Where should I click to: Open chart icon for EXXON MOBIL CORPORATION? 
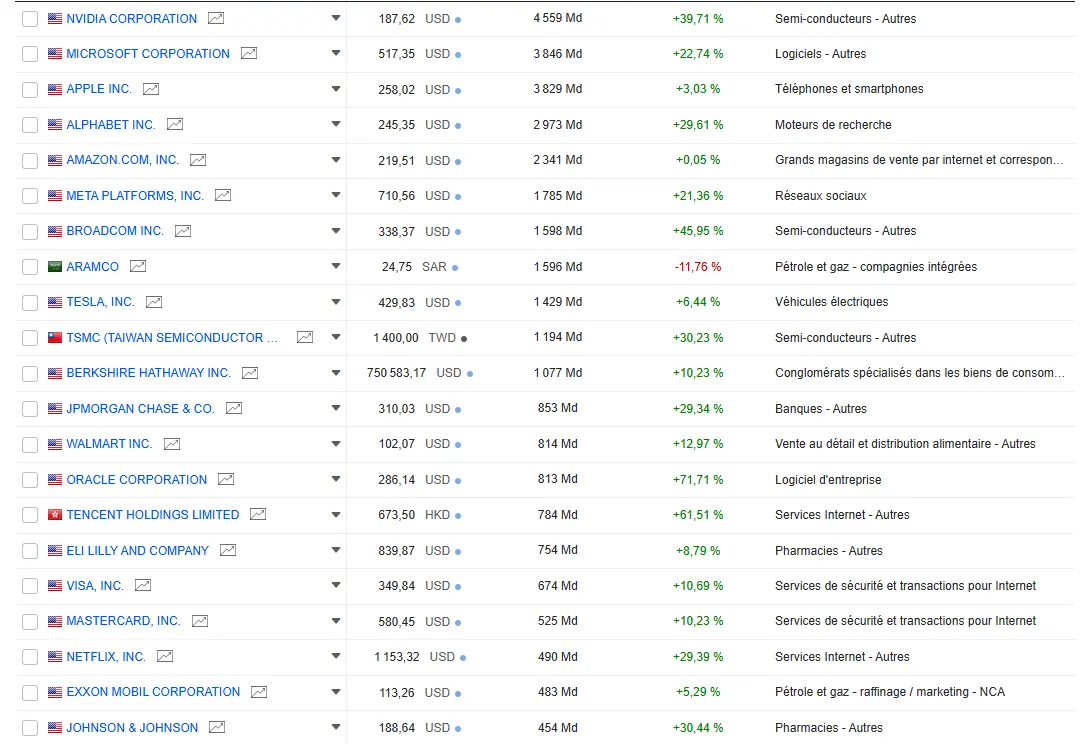[x=259, y=692]
